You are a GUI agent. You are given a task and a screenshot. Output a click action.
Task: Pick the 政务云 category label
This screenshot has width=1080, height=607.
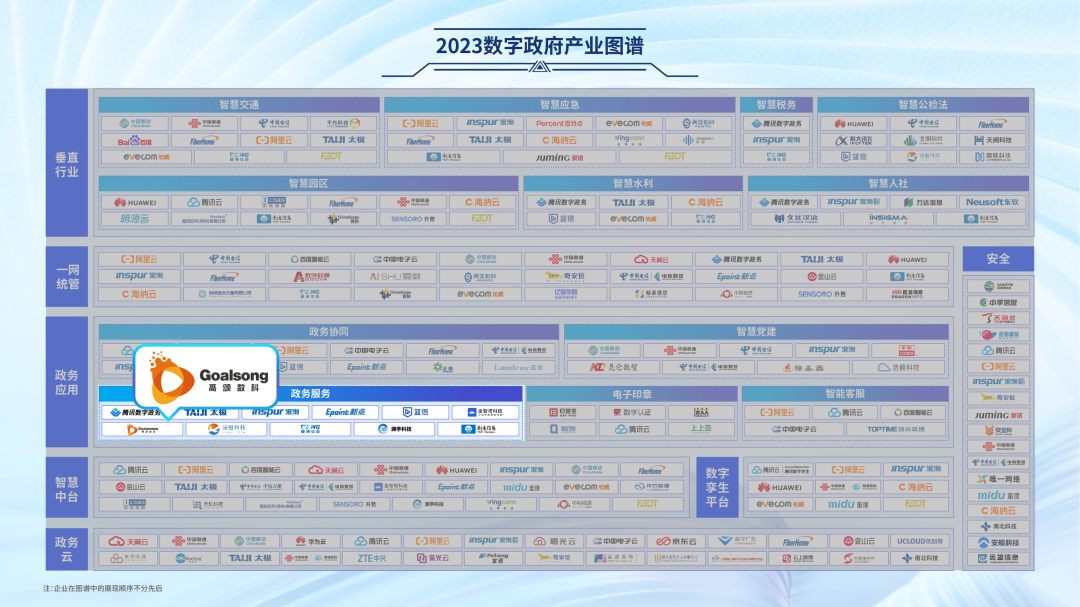pyautogui.click(x=67, y=549)
